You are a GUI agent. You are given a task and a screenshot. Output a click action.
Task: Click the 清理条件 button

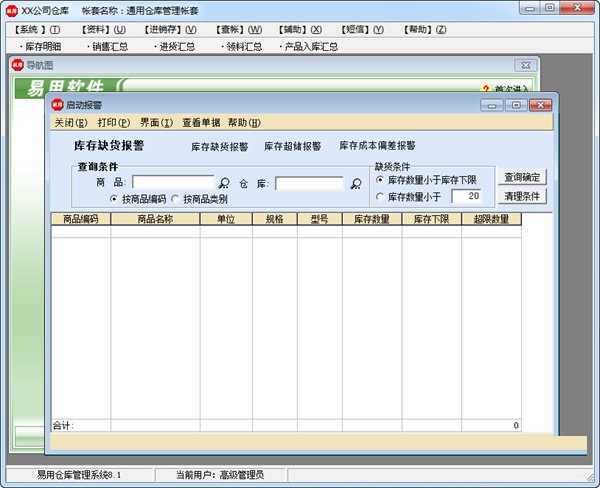[x=522, y=196]
